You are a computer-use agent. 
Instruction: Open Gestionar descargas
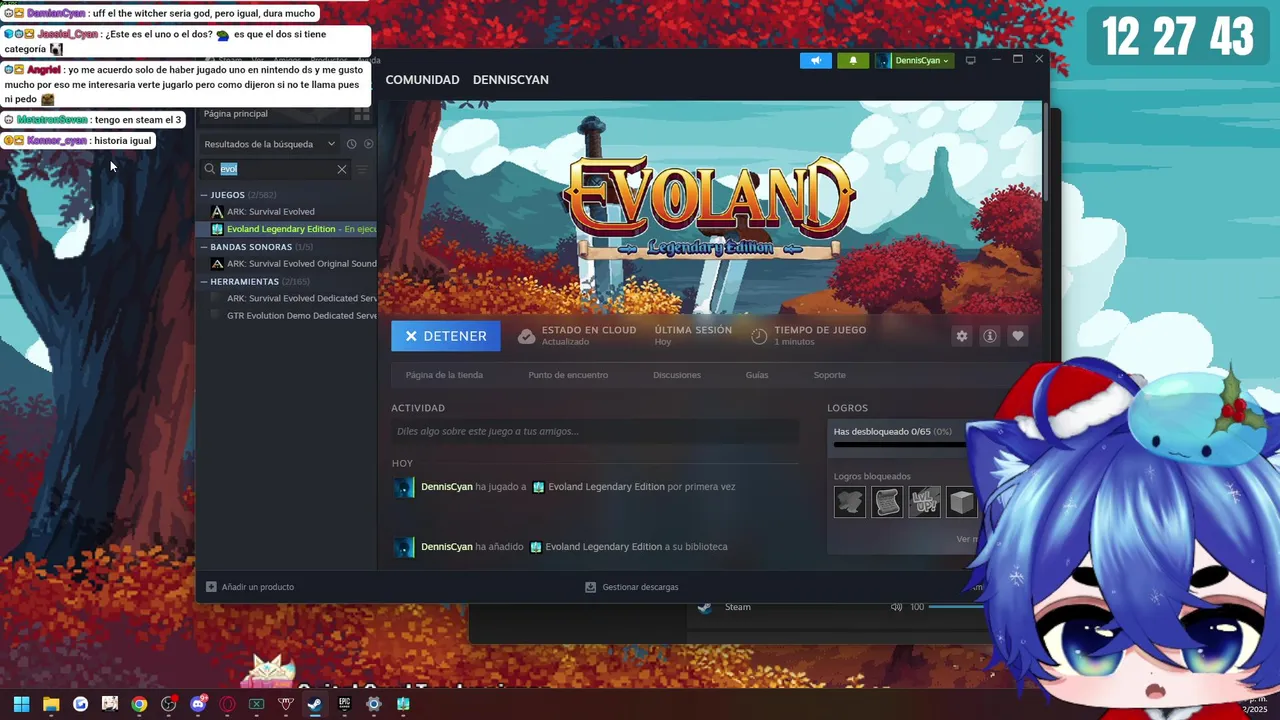coord(632,587)
